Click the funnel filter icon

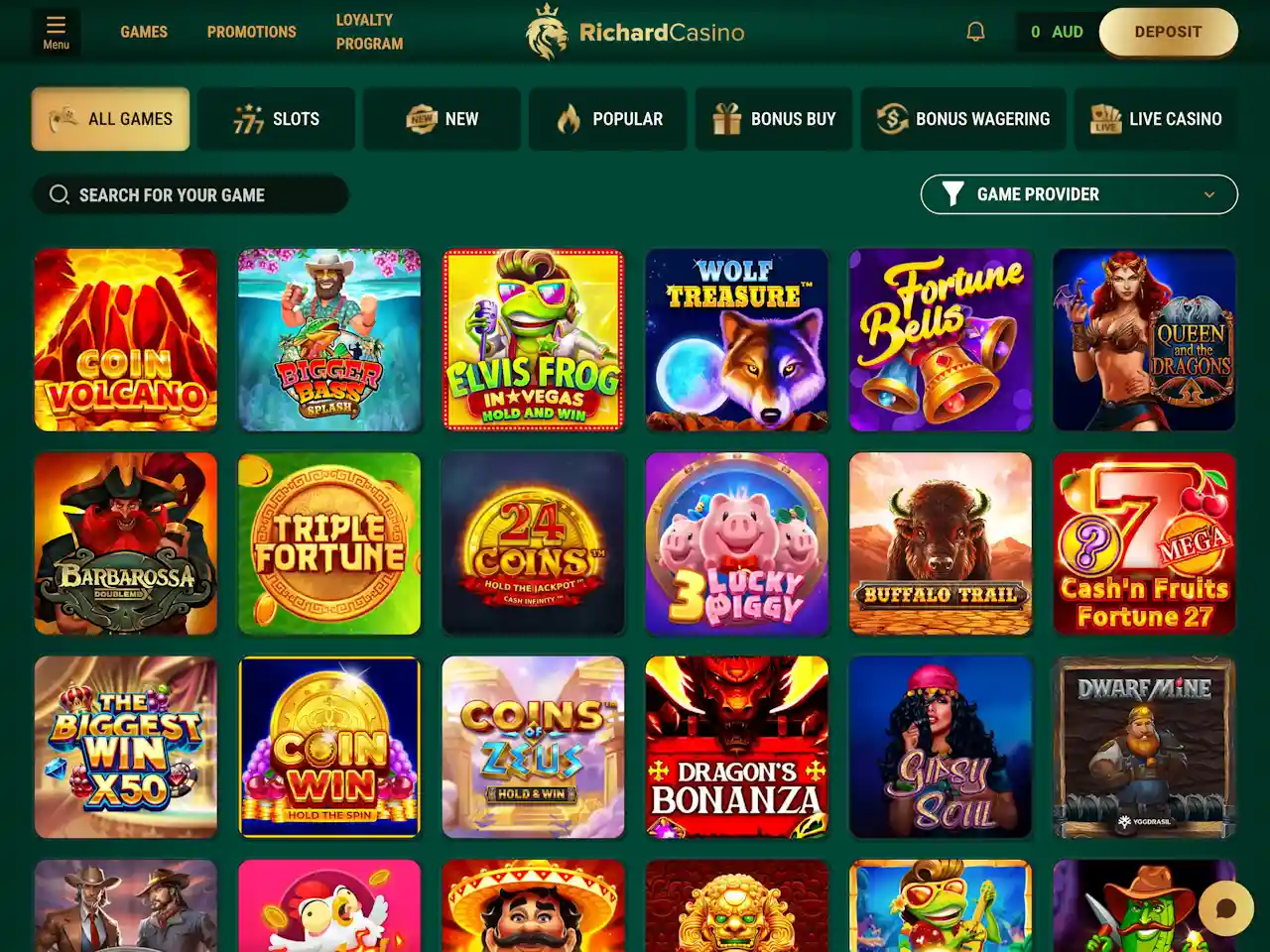click(952, 194)
